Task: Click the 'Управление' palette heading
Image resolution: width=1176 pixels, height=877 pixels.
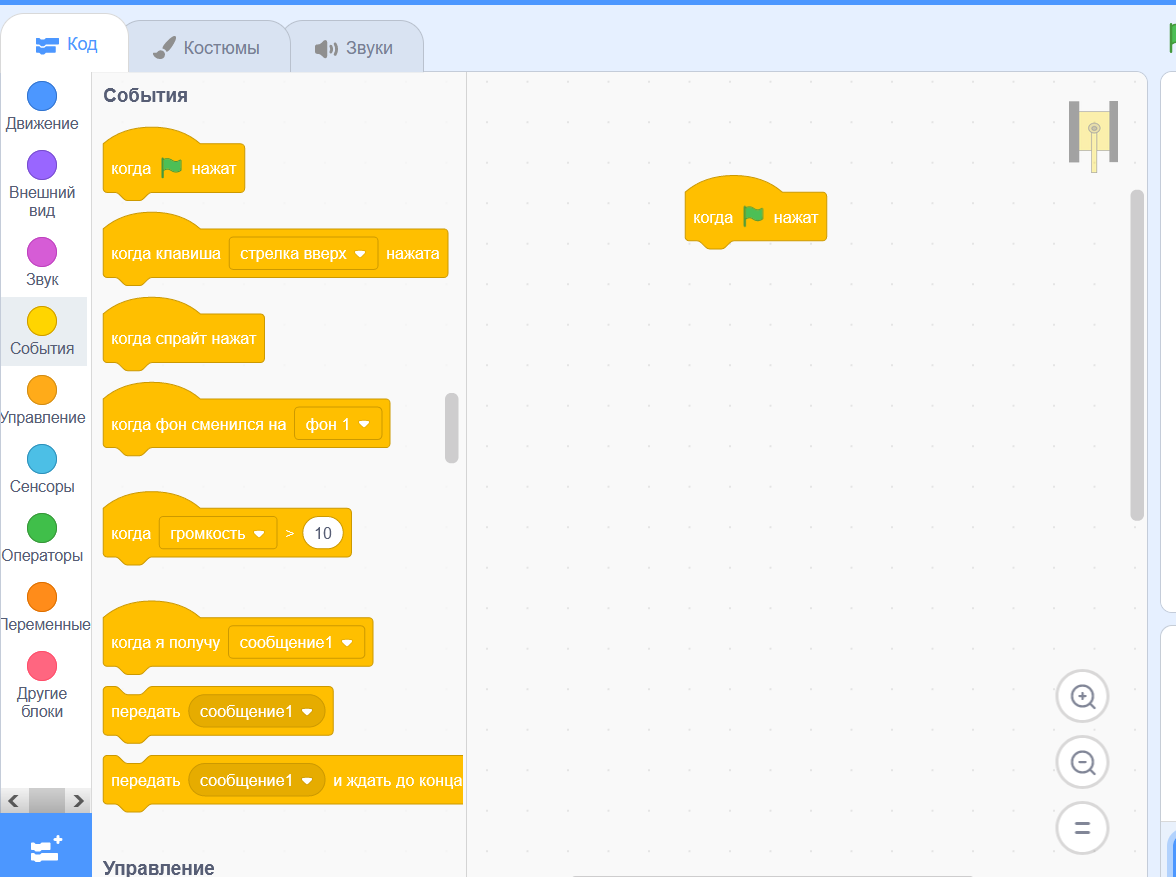Action: (x=158, y=868)
